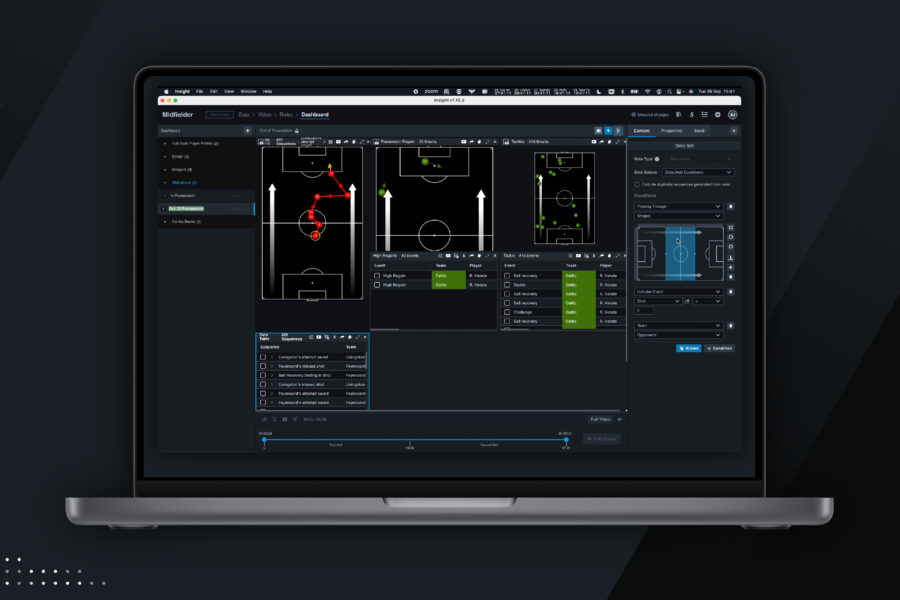Viewport: 900px width, 600px height.
Task: Select the circle shape tool beside the pitch editor
Action: 730,235
